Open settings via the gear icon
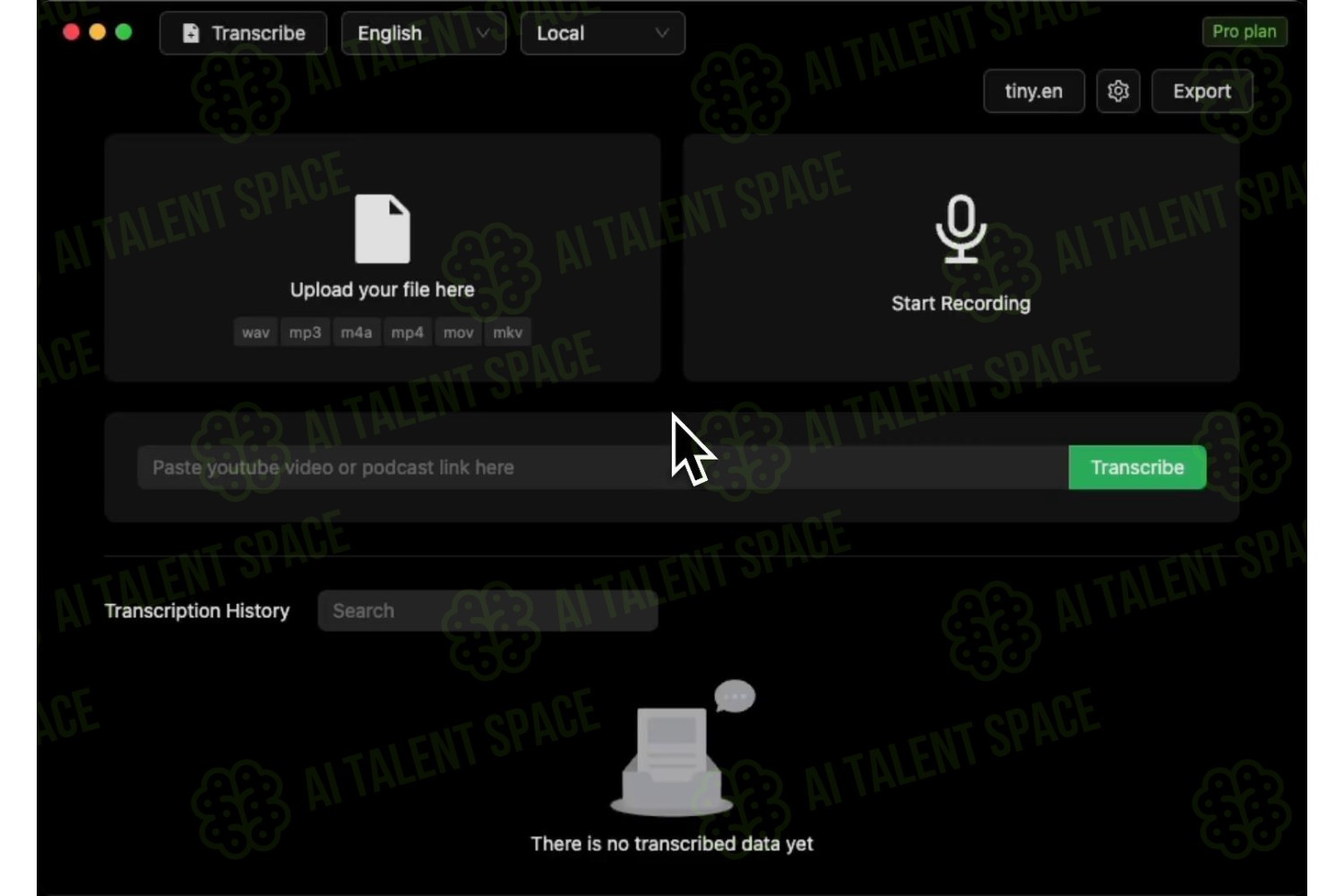Screen dimensions: 1344x896 pyautogui.click(x=1118, y=90)
